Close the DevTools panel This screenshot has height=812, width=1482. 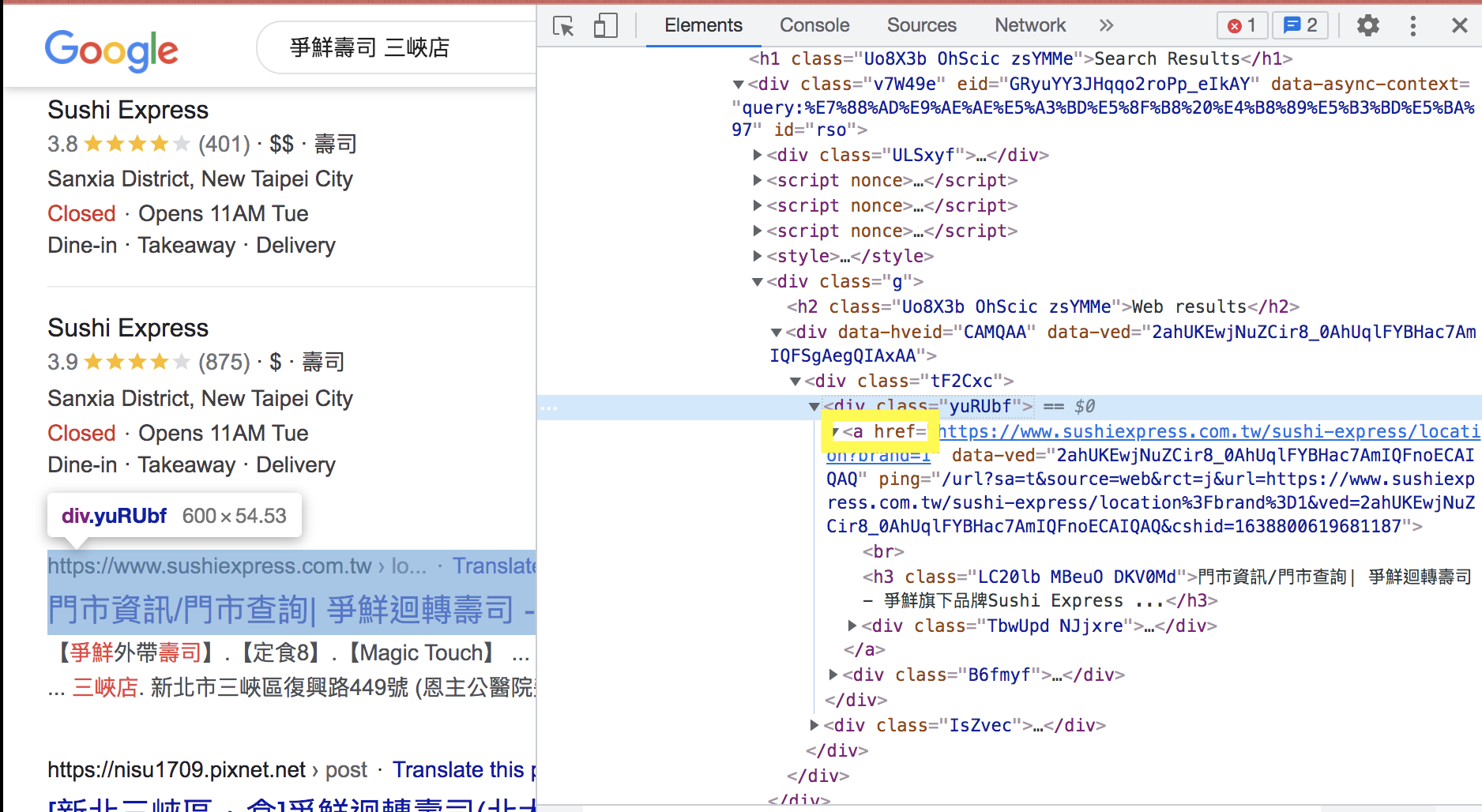tap(1460, 26)
